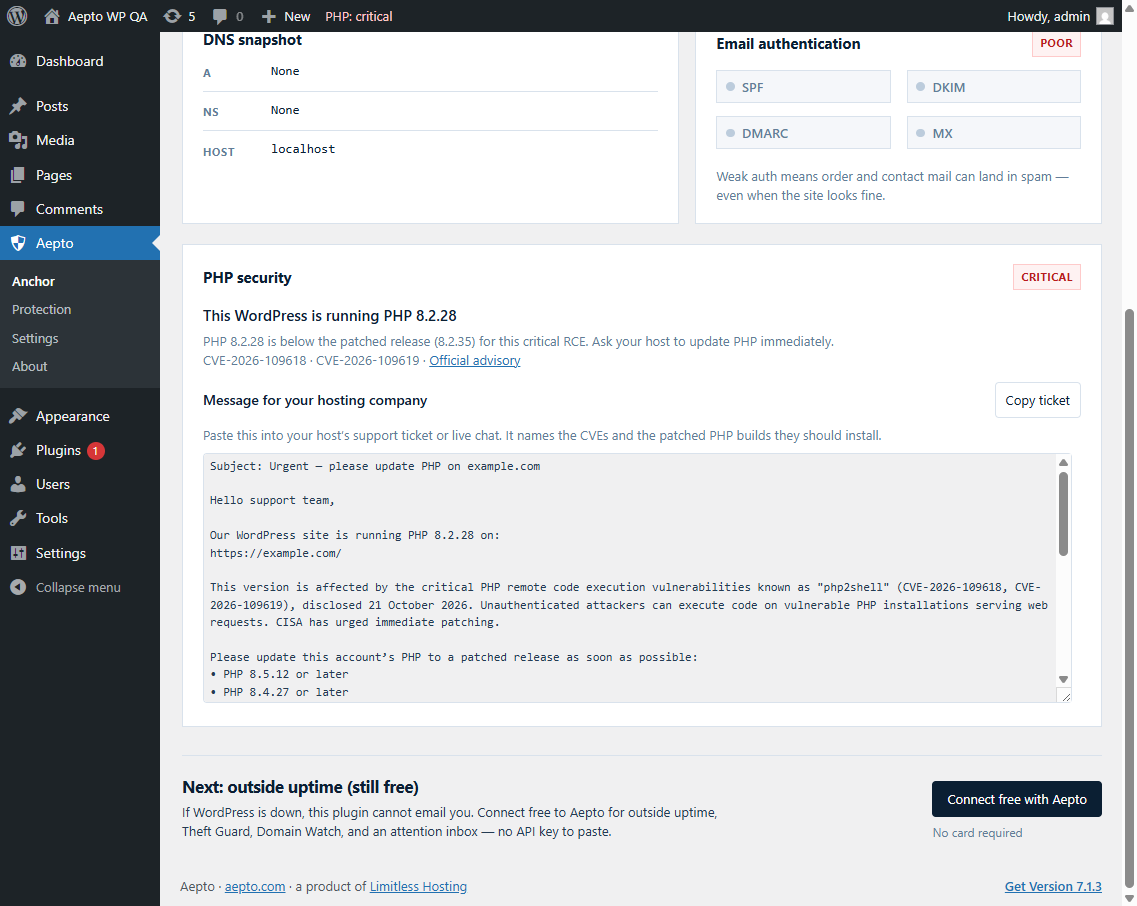Open the Dashboard menu item
Viewport: 1137px width, 906px height.
80,62
